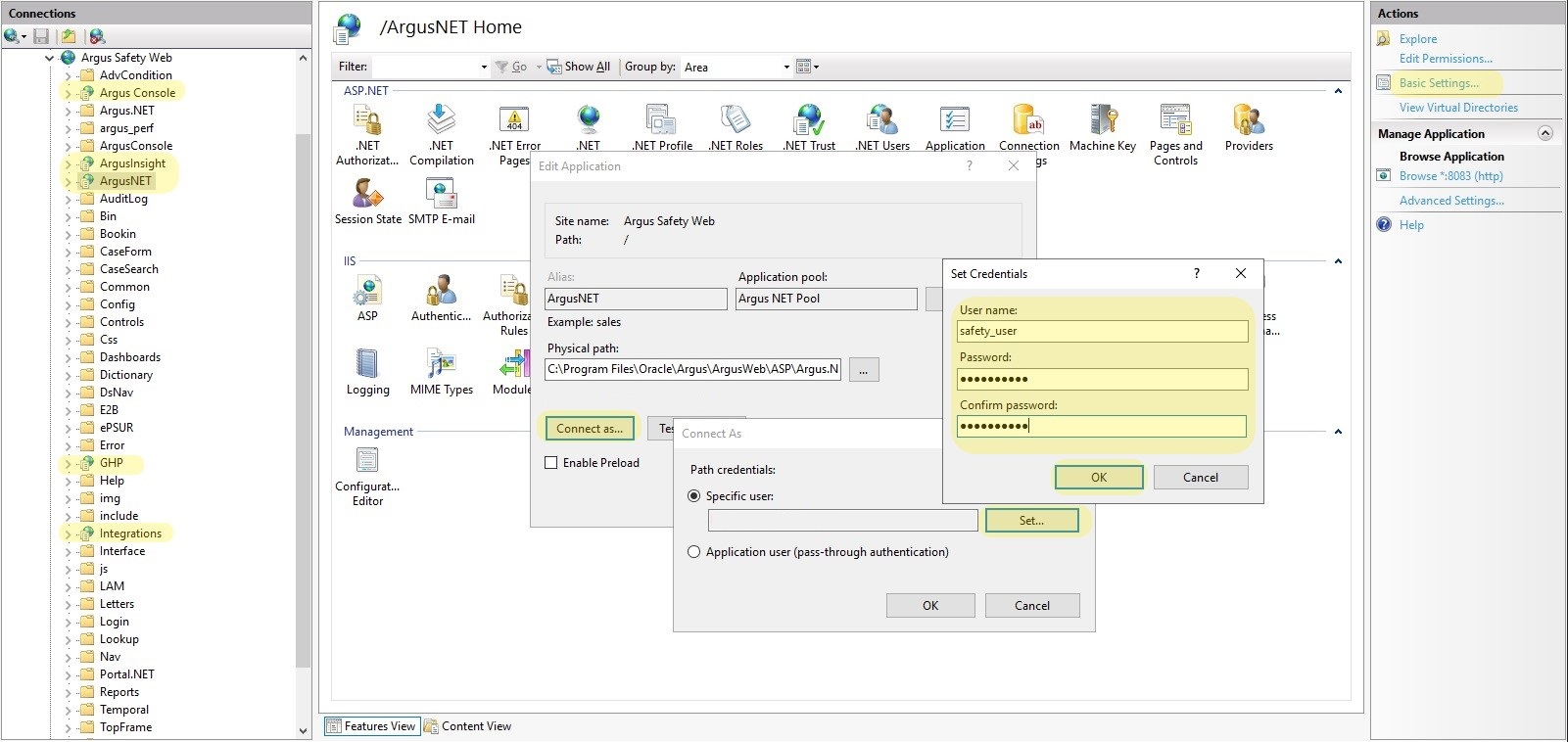Click the Confirm password input field
The width and height of the screenshot is (1568, 742).
coord(1102,426)
